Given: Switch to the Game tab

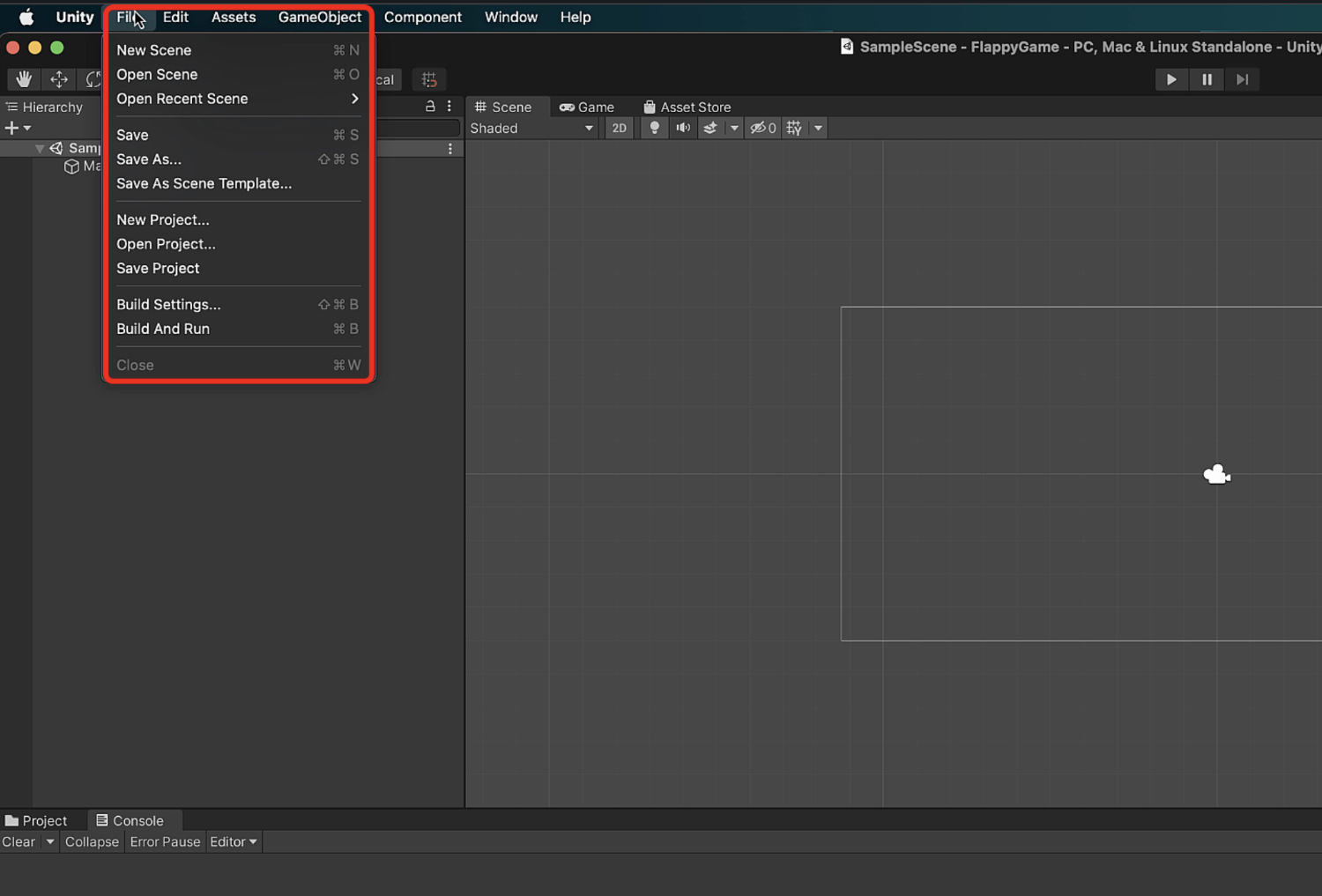Looking at the screenshot, I should [x=587, y=107].
